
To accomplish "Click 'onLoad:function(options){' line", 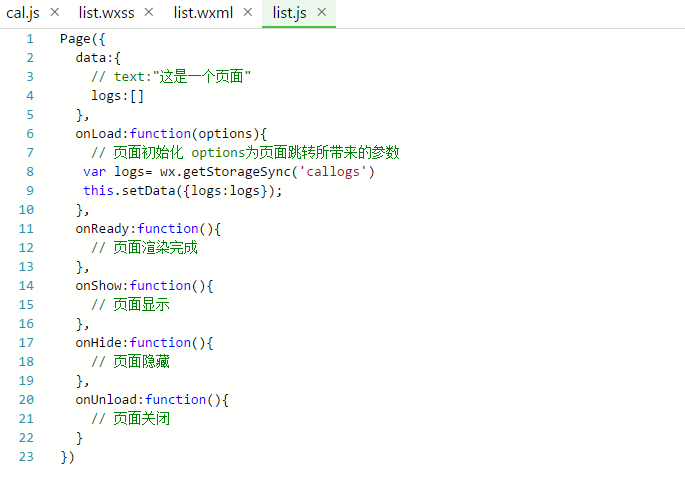I will click(x=171, y=134).
